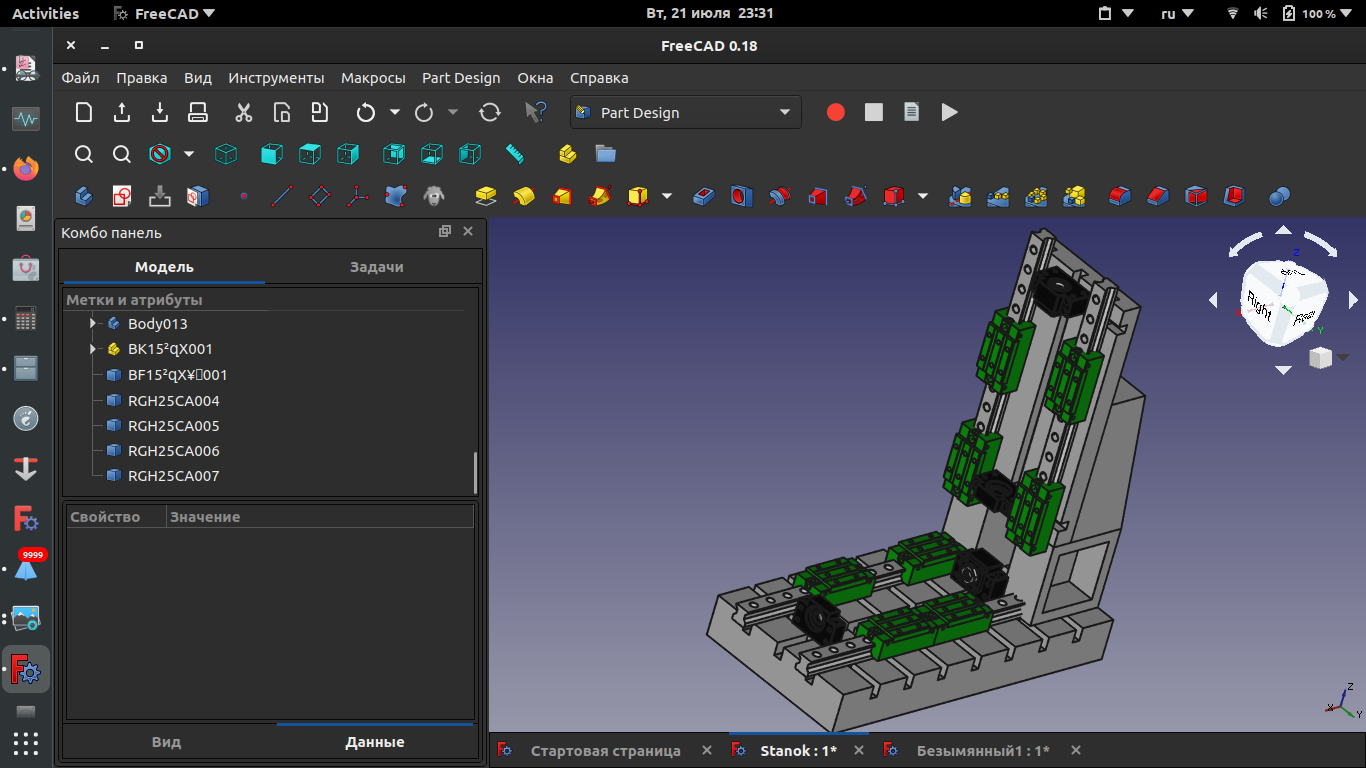This screenshot has height=768, width=1366.
Task: Click the Create sketch icon
Action: click(x=122, y=196)
